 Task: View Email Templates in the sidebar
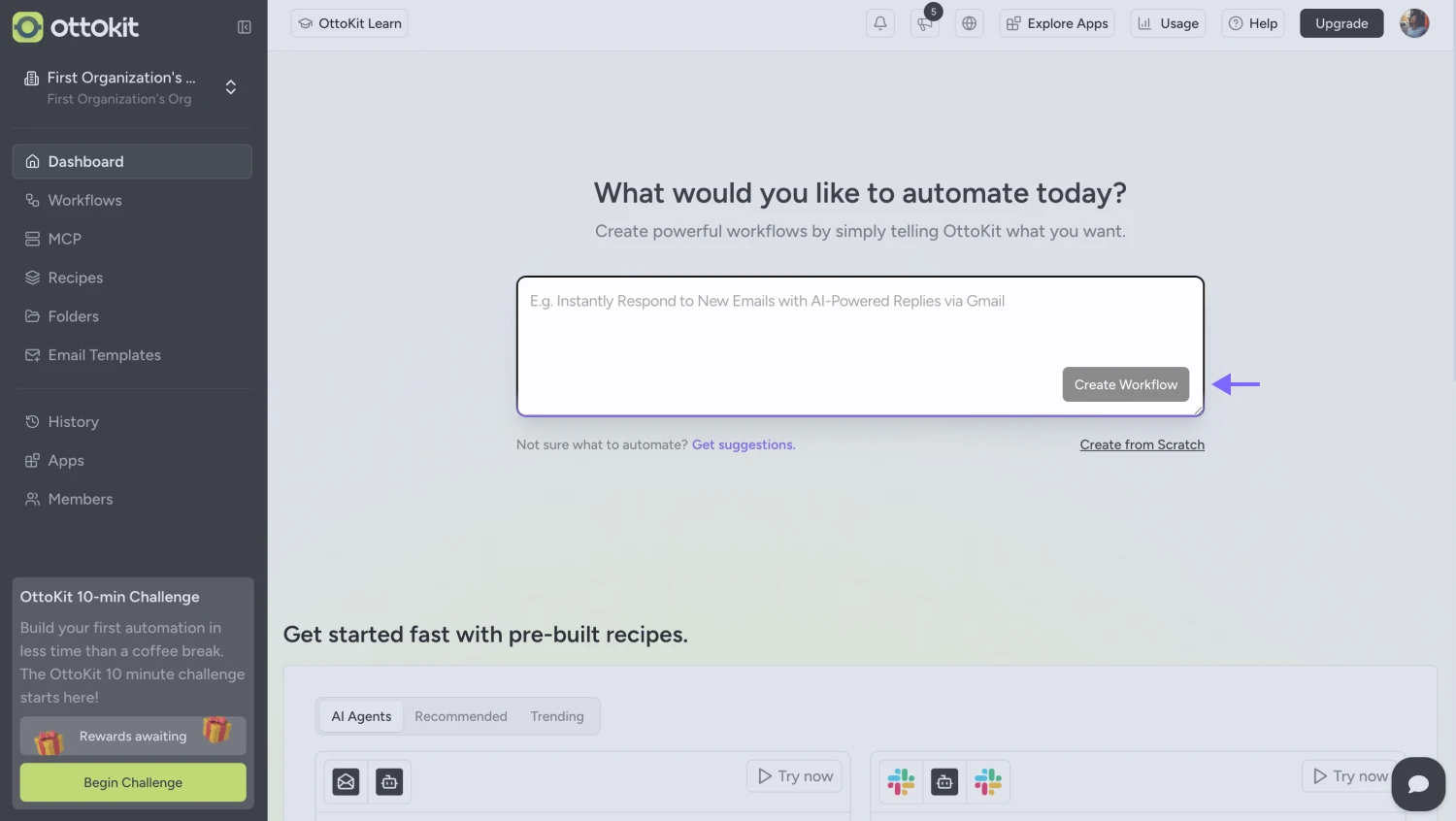pos(104,355)
